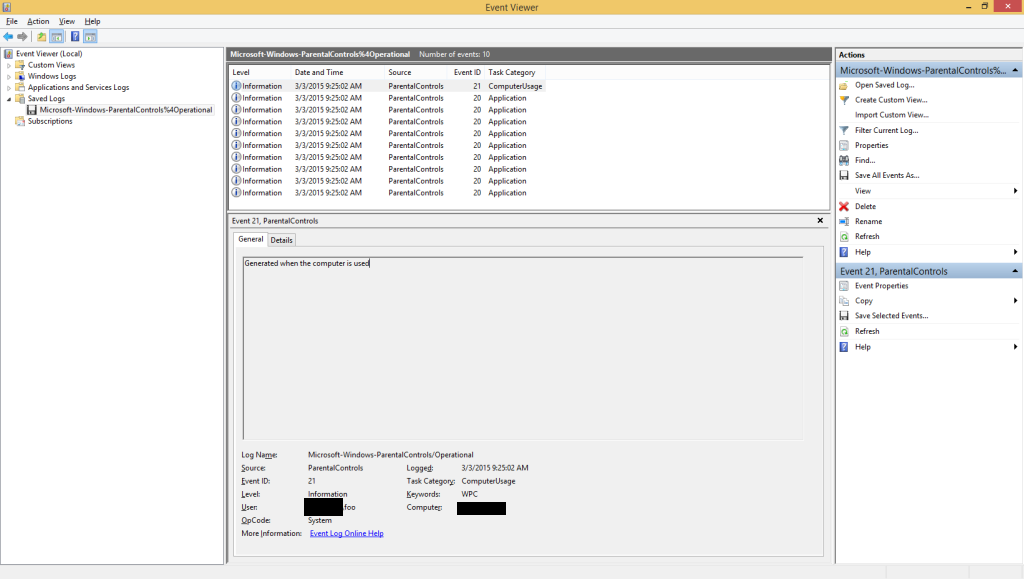Open the Action menu in the menu bar
Image resolution: width=1024 pixels, height=579 pixels.
coord(38,21)
